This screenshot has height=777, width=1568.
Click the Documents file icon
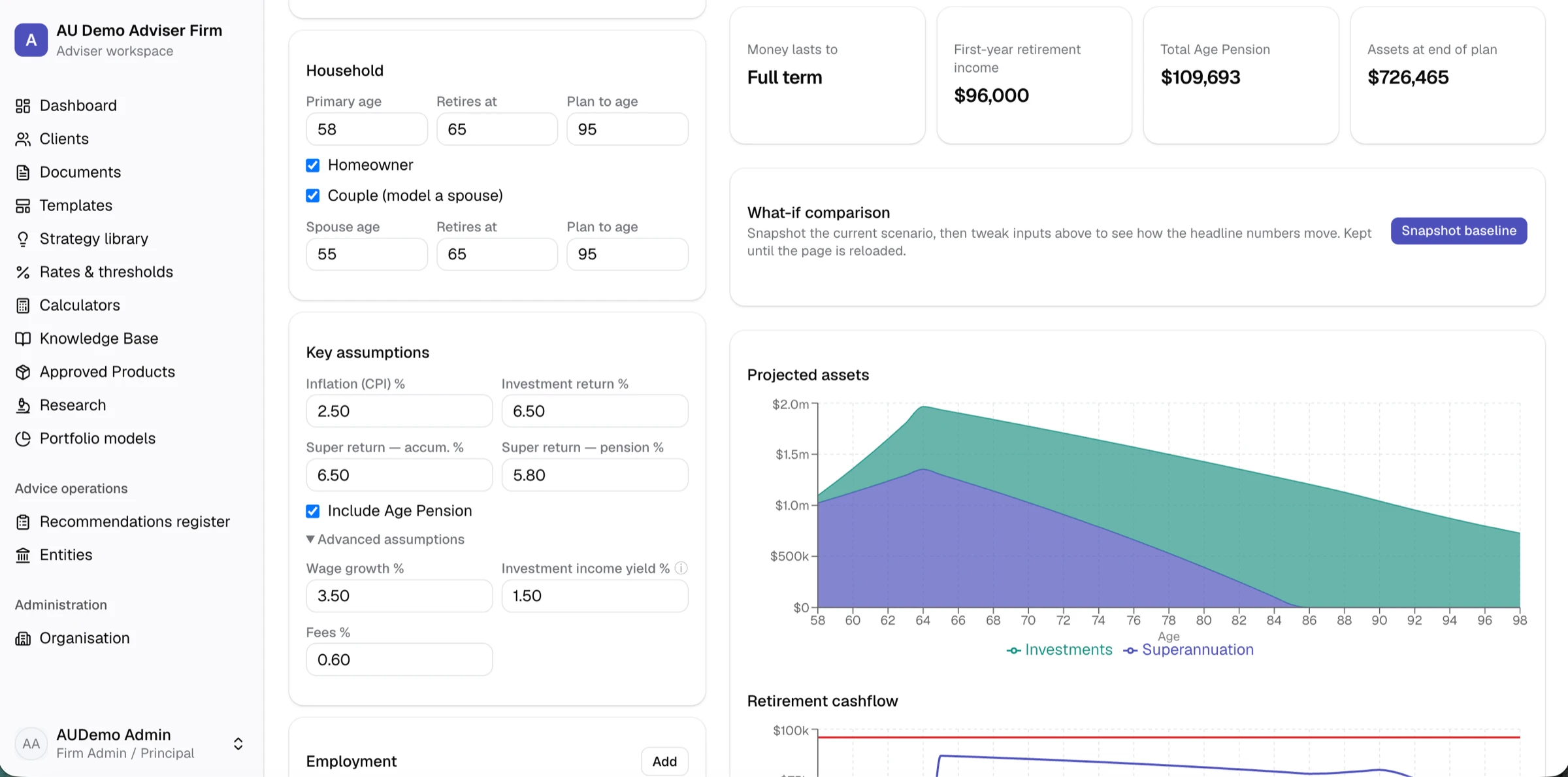(x=23, y=173)
